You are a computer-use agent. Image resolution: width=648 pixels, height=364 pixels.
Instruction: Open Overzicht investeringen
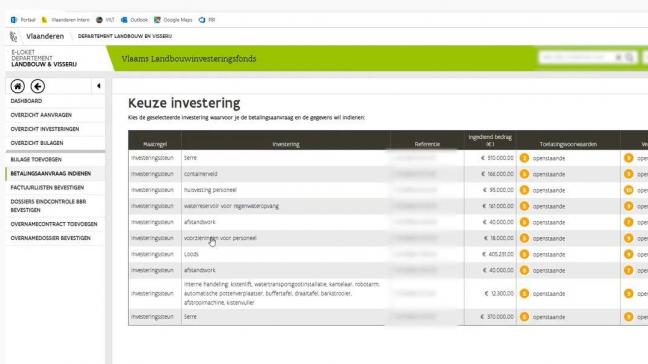point(45,129)
